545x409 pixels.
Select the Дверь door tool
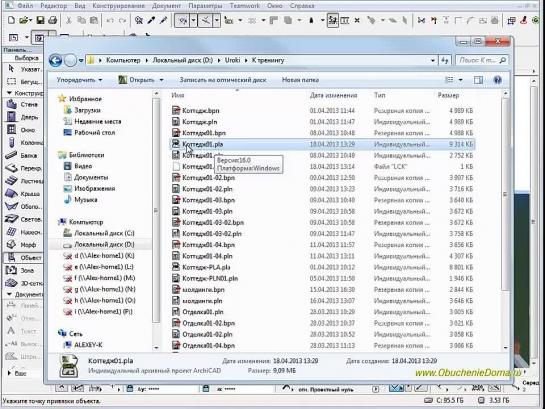pos(23,117)
